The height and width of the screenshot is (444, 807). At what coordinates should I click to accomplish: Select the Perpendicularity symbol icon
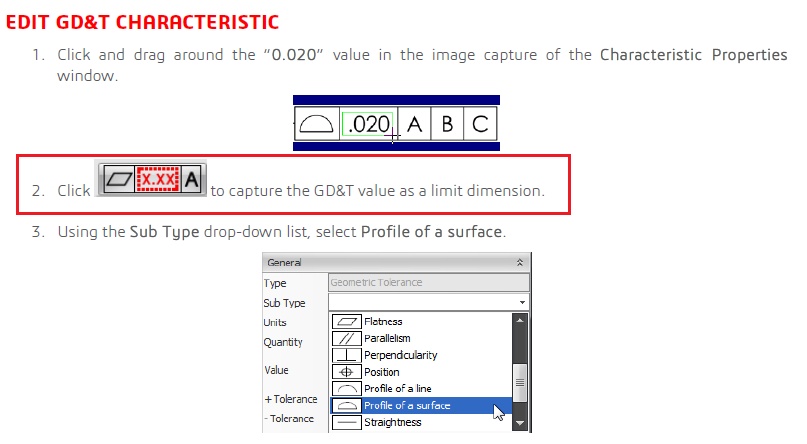click(346, 355)
